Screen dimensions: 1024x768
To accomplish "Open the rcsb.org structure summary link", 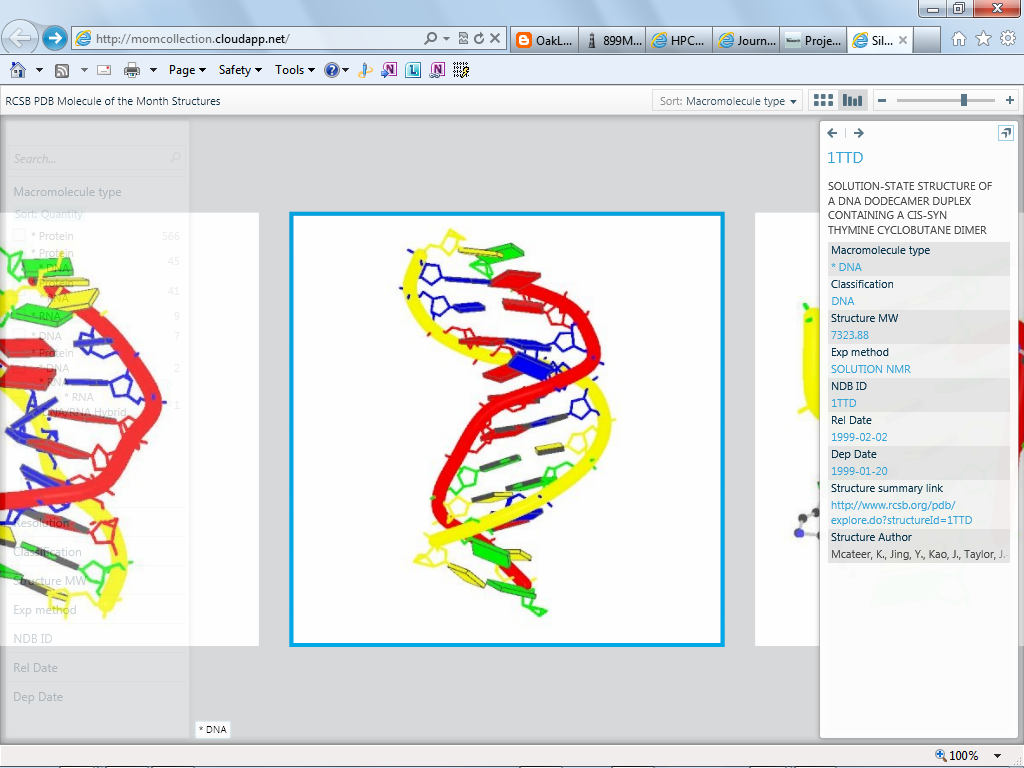I will pyautogui.click(x=901, y=513).
